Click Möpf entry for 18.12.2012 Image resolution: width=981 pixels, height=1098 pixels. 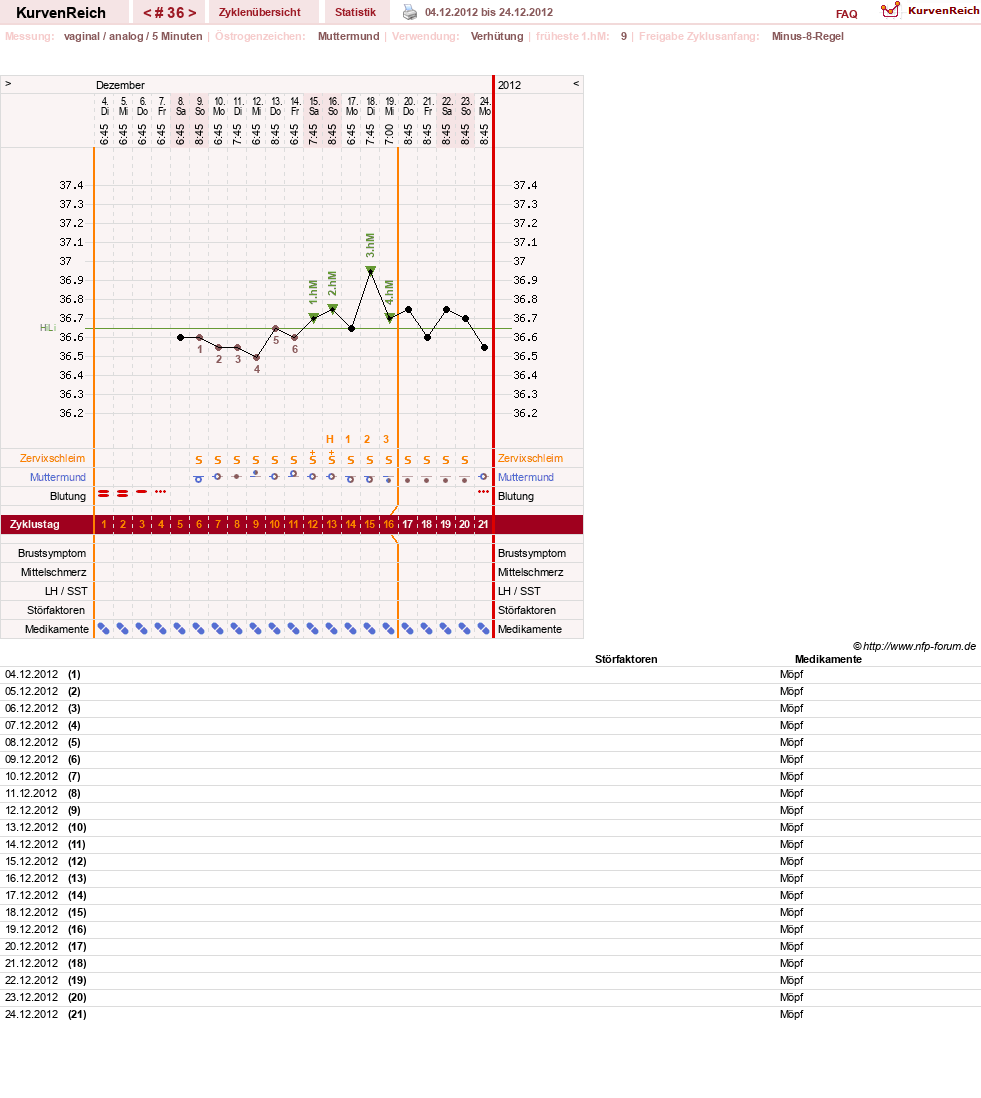click(791, 912)
